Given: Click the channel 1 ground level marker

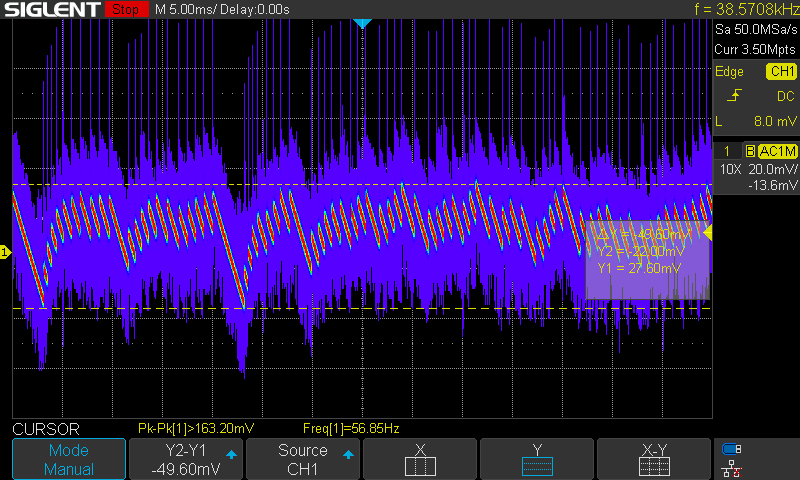Looking at the screenshot, I should tap(5, 253).
